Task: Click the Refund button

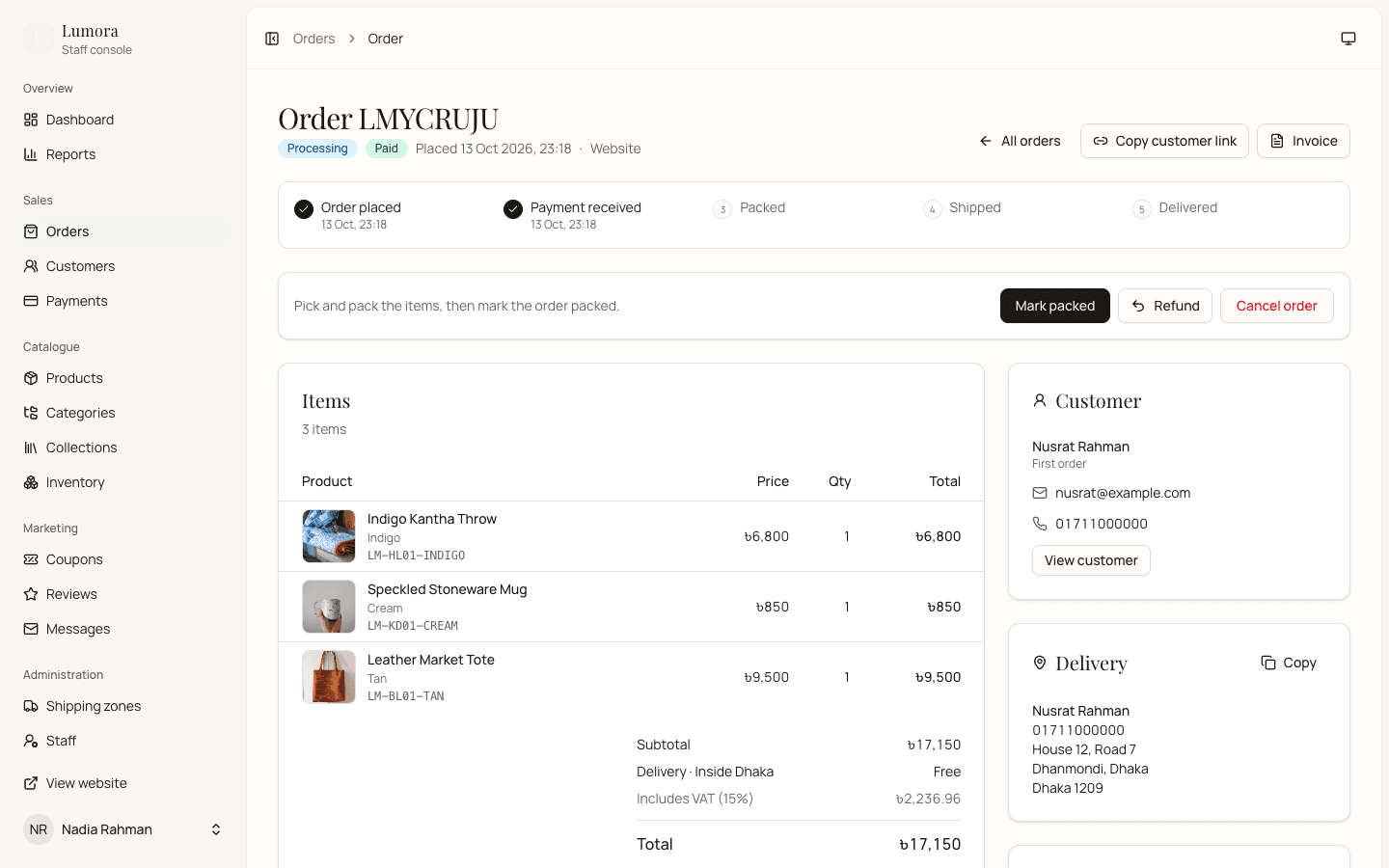Action: [x=1164, y=306]
